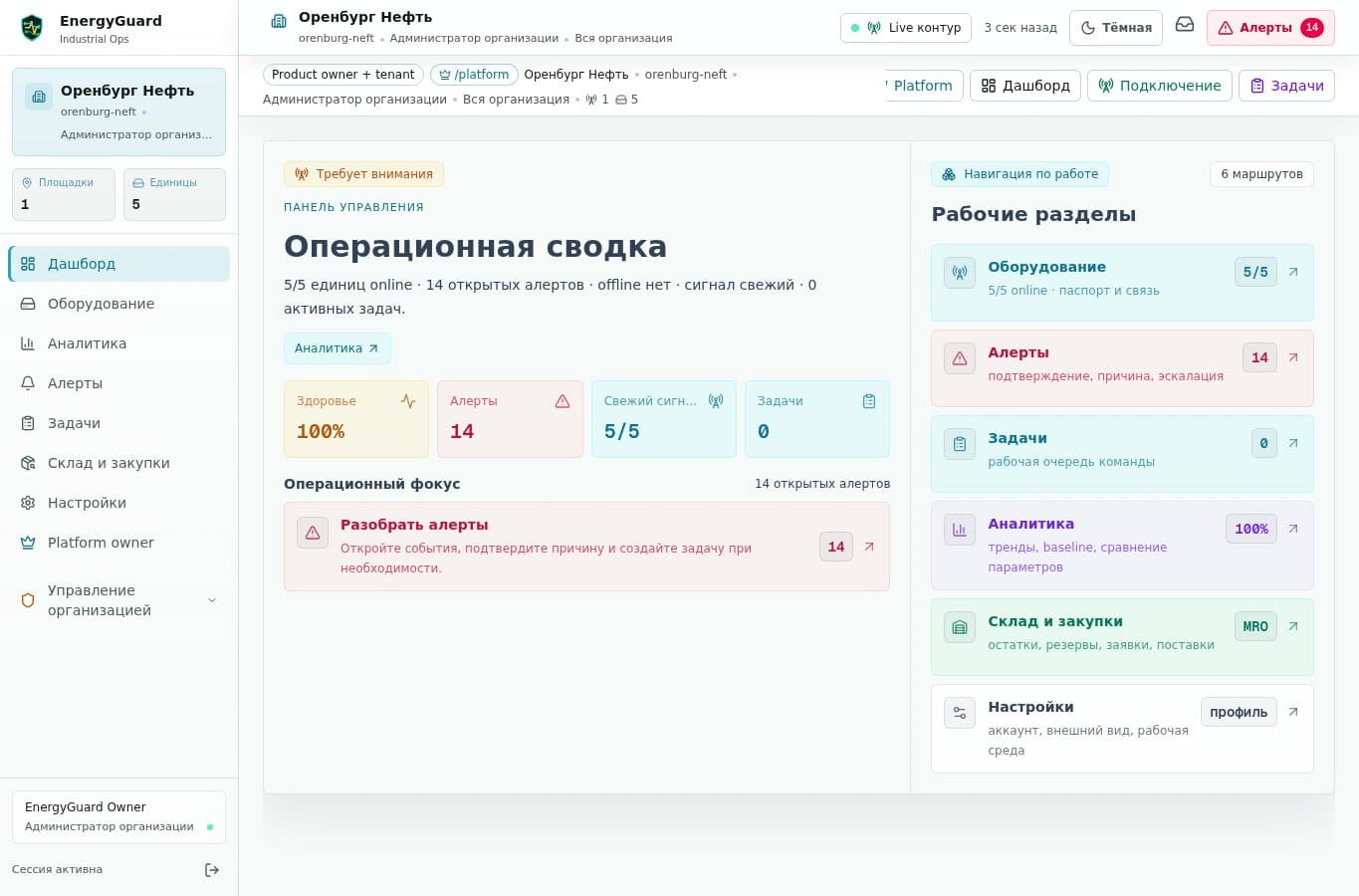
Task: Click the профиль badge on Настройки card
Action: click(1239, 712)
